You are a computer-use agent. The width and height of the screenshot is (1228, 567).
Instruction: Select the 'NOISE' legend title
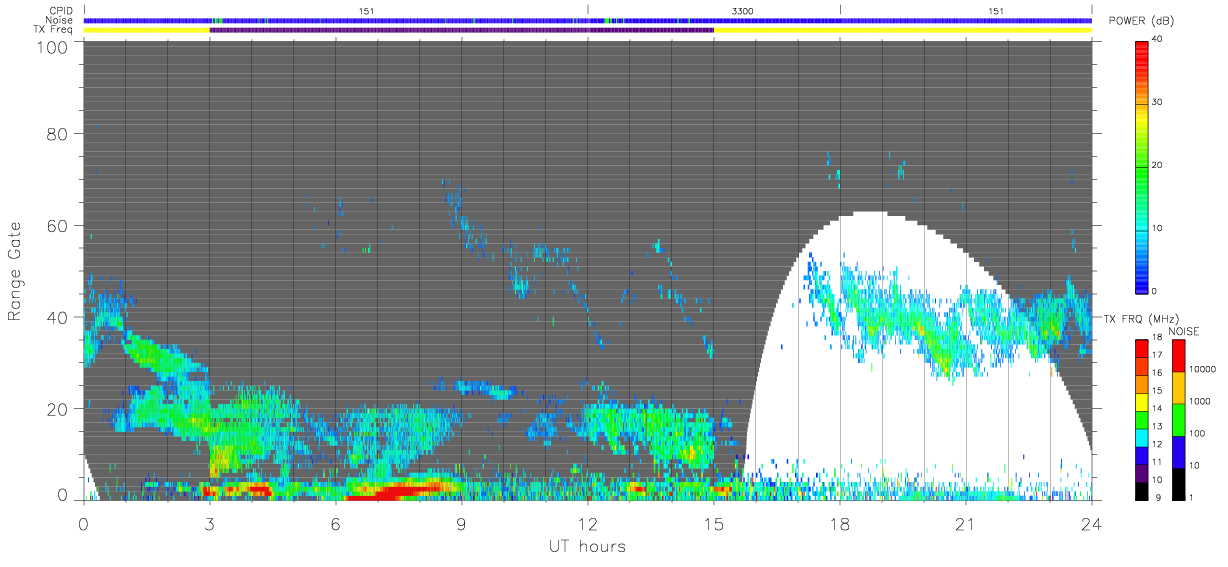tap(1185, 331)
